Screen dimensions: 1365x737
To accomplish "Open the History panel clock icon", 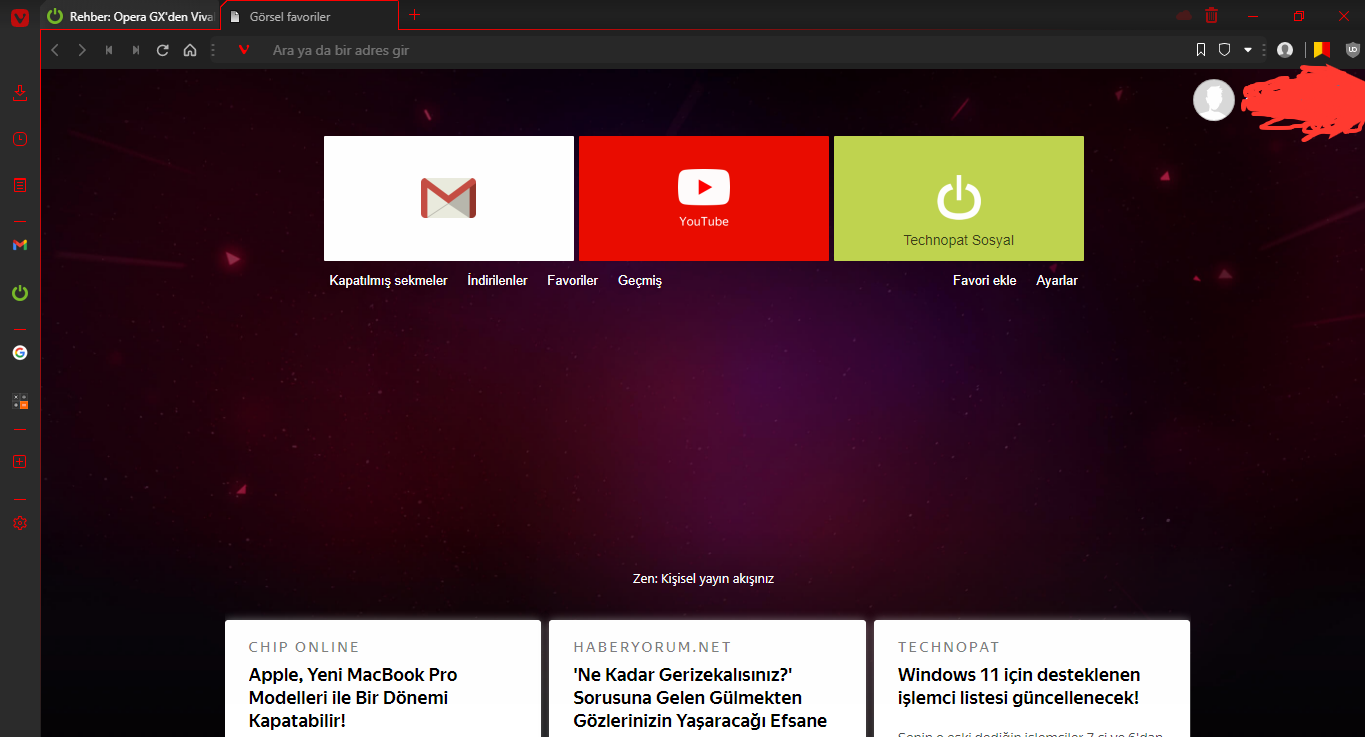I will (20, 139).
